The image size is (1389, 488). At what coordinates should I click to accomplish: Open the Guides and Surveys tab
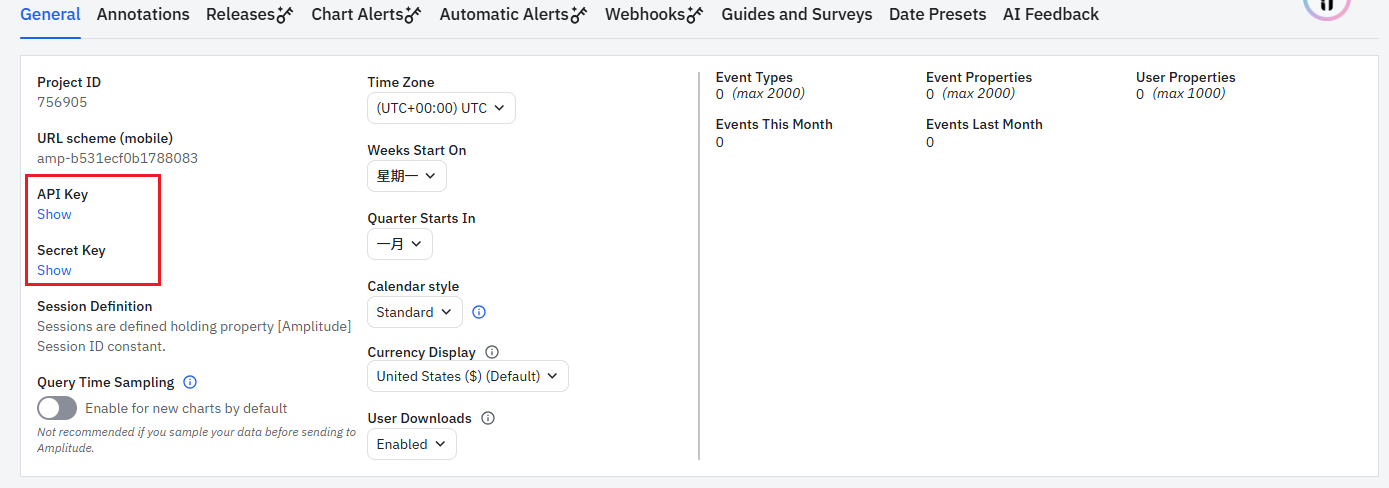pos(796,14)
